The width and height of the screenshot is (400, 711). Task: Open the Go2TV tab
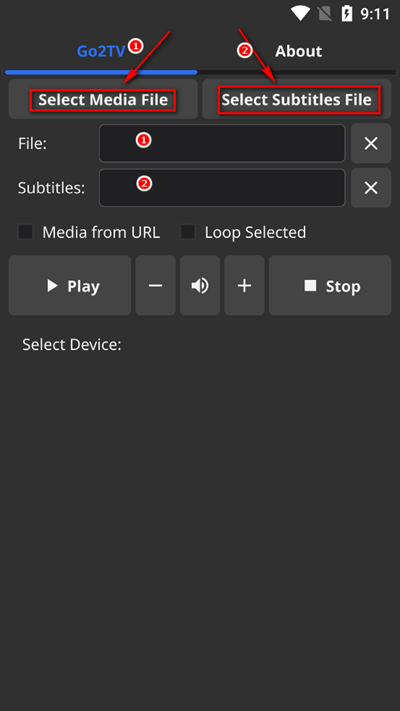tap(101, 51)
